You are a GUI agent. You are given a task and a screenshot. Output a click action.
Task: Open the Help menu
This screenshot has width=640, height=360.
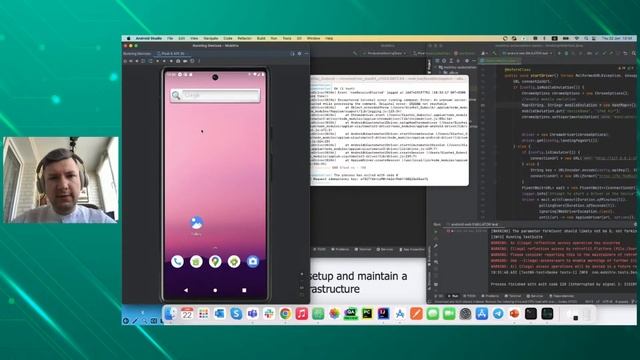[329, 38]
